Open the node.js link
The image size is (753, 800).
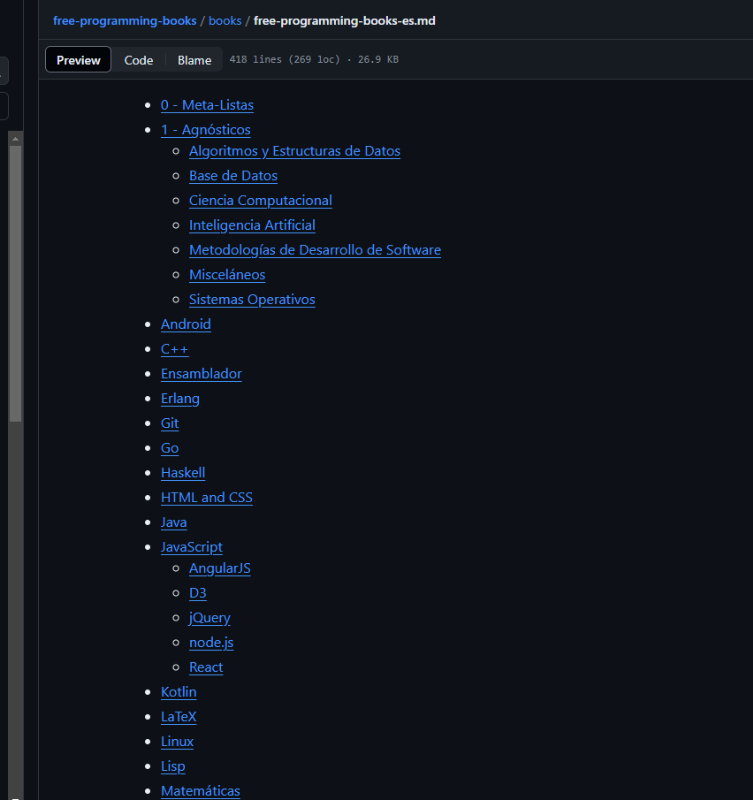211,642
